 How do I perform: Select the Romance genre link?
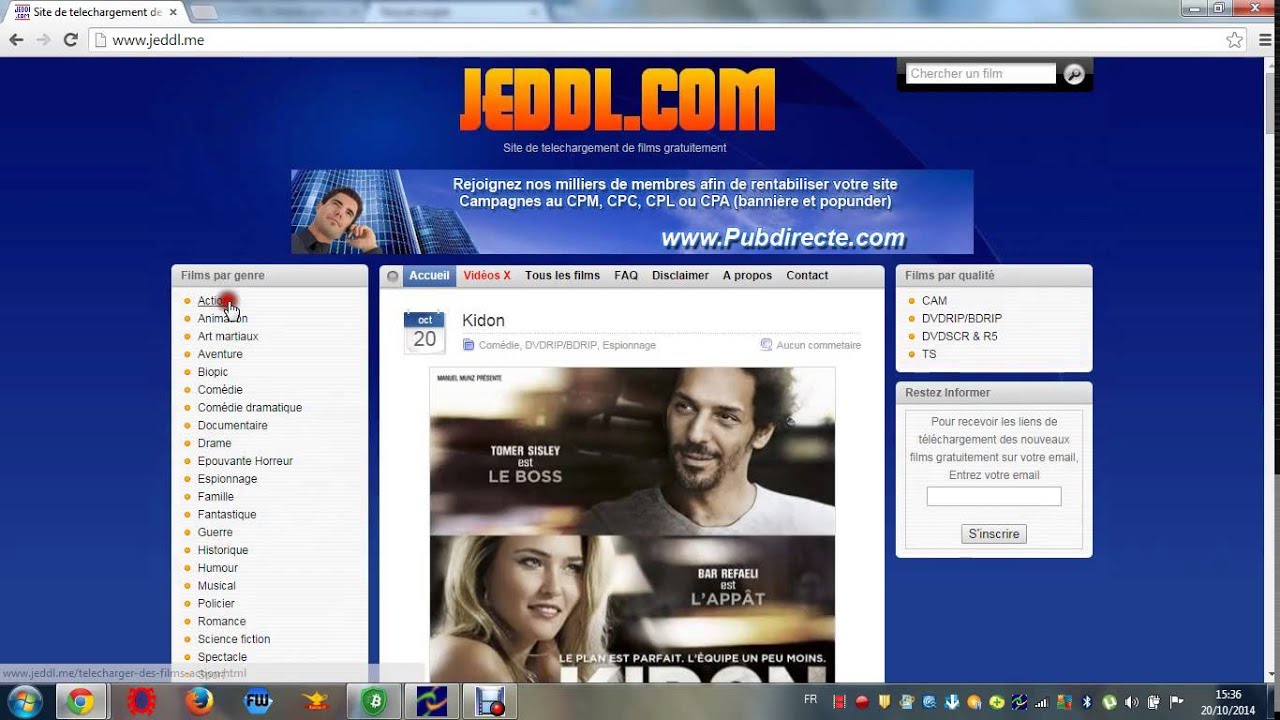tap(222, 622)
